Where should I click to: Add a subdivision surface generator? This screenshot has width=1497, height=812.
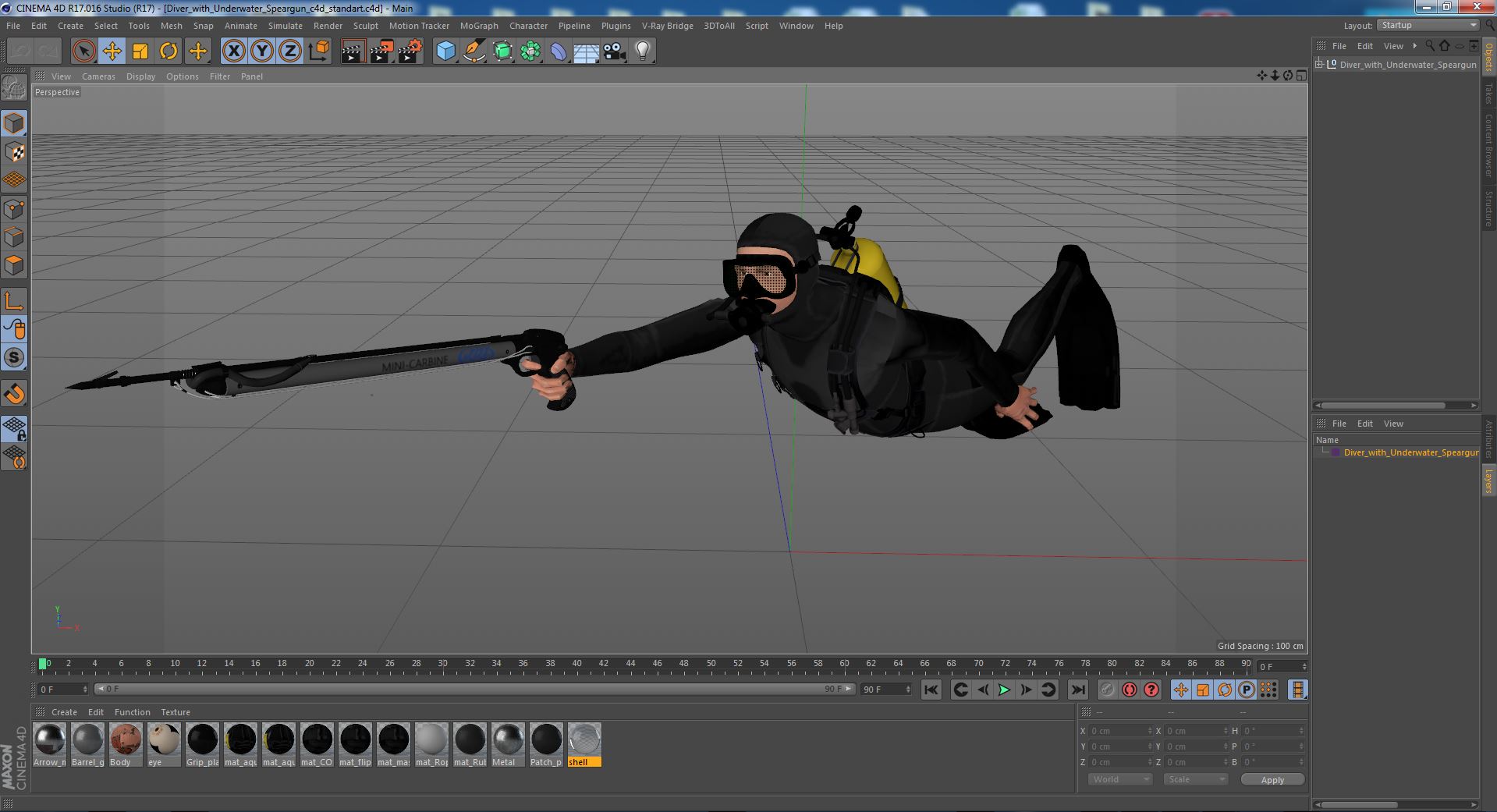point(502,51)
